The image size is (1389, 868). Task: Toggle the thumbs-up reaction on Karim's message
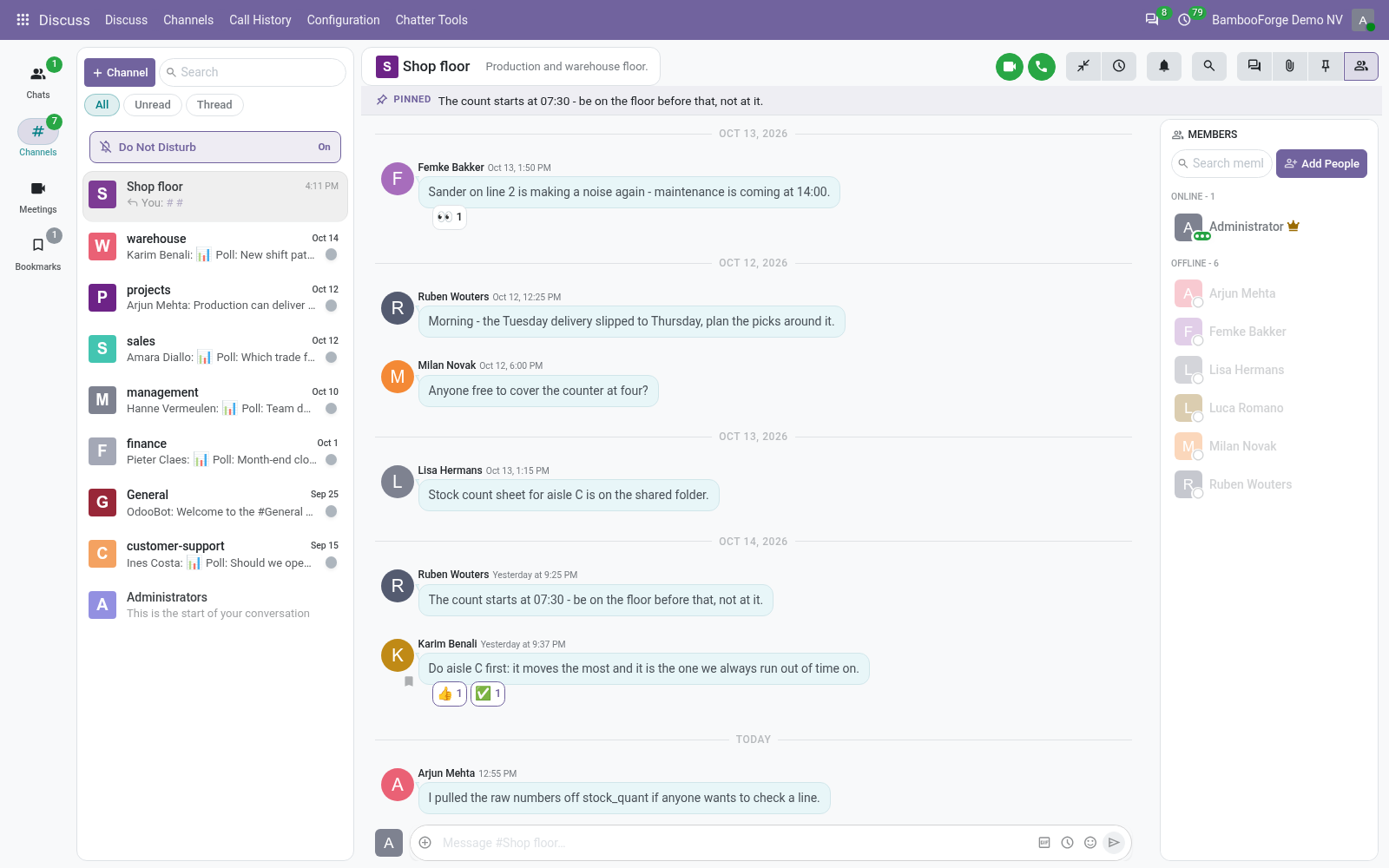click(450, 694)
